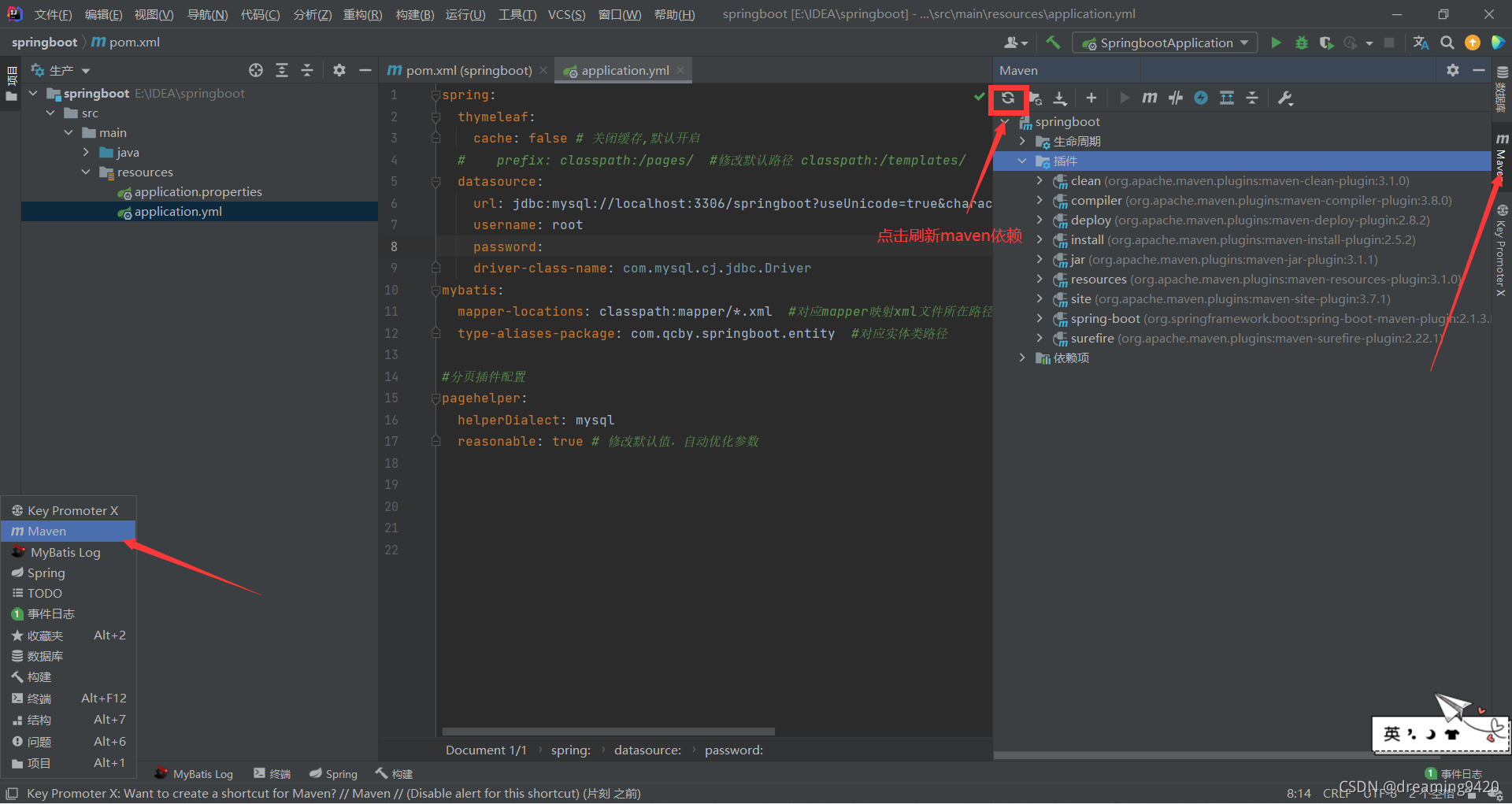Open the 终端 bottom tool tab
This screenshot has width=1512, height=804.
point(272,774)
